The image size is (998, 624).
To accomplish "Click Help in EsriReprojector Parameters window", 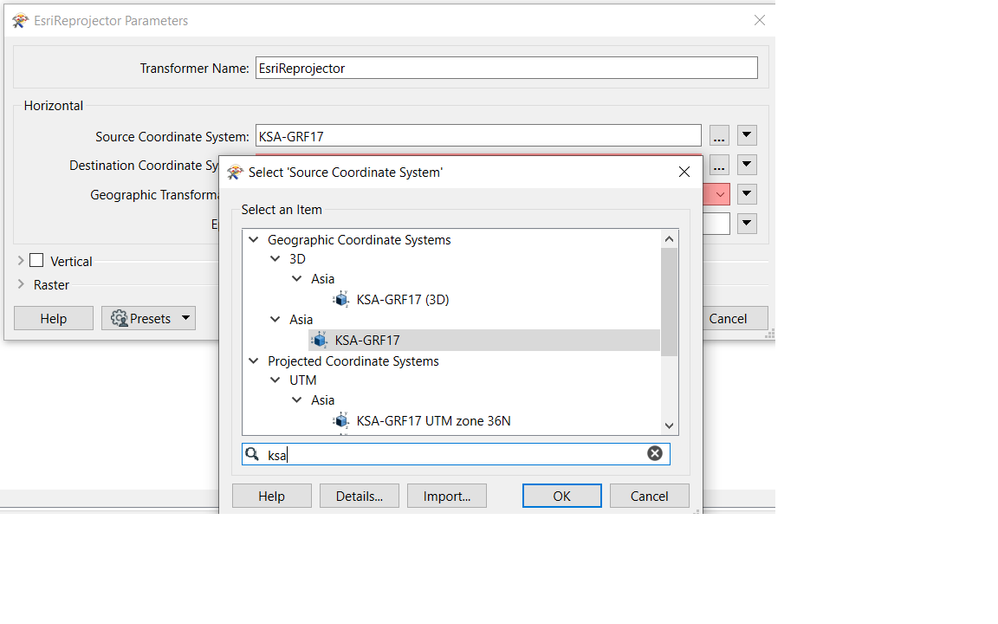I will click(x=53, y=318).
